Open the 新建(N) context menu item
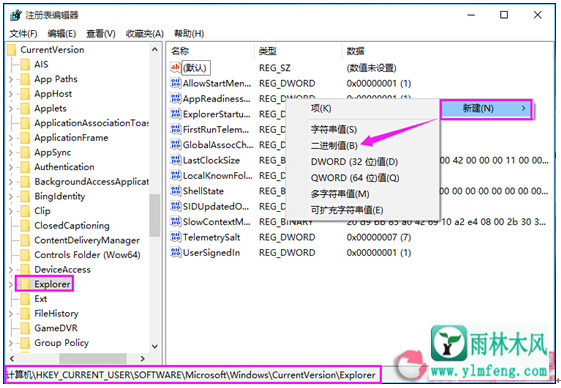Screen dimensions: 561x388 click(486, 108)
